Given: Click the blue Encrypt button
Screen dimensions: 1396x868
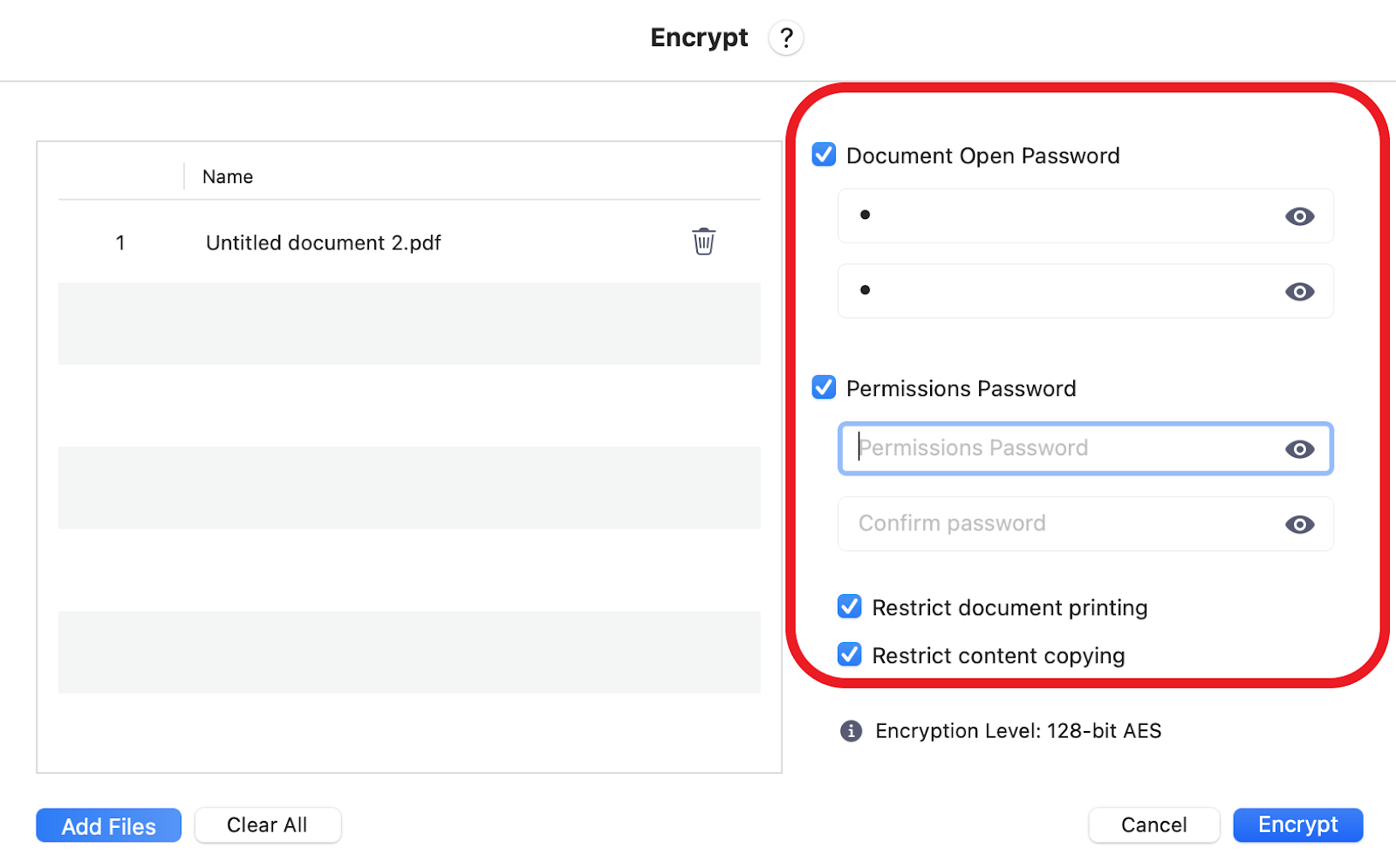Looking at the screenshot, I should pos(1297,825).
